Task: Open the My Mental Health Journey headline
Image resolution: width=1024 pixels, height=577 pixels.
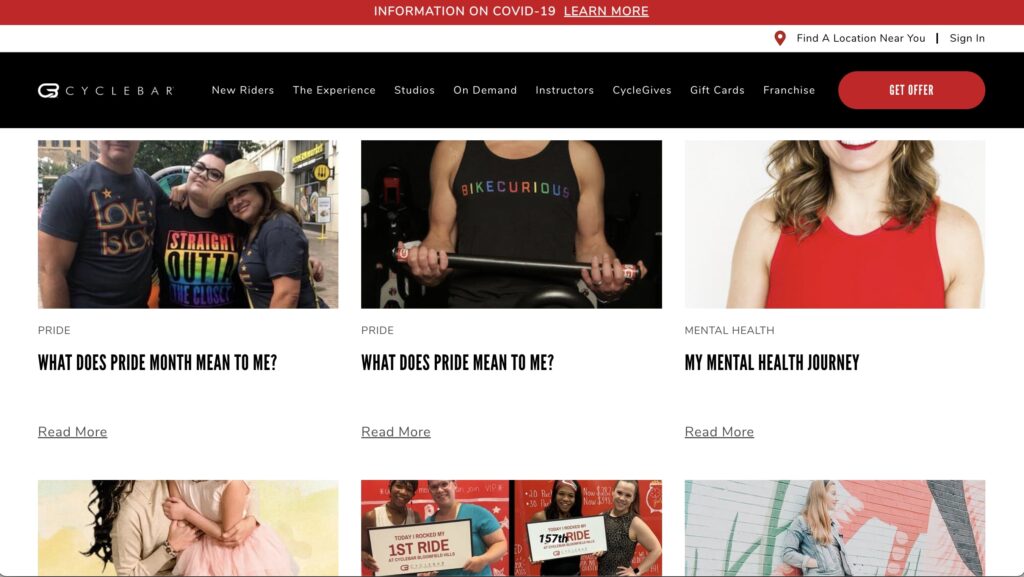Action: tap(772, 363)
